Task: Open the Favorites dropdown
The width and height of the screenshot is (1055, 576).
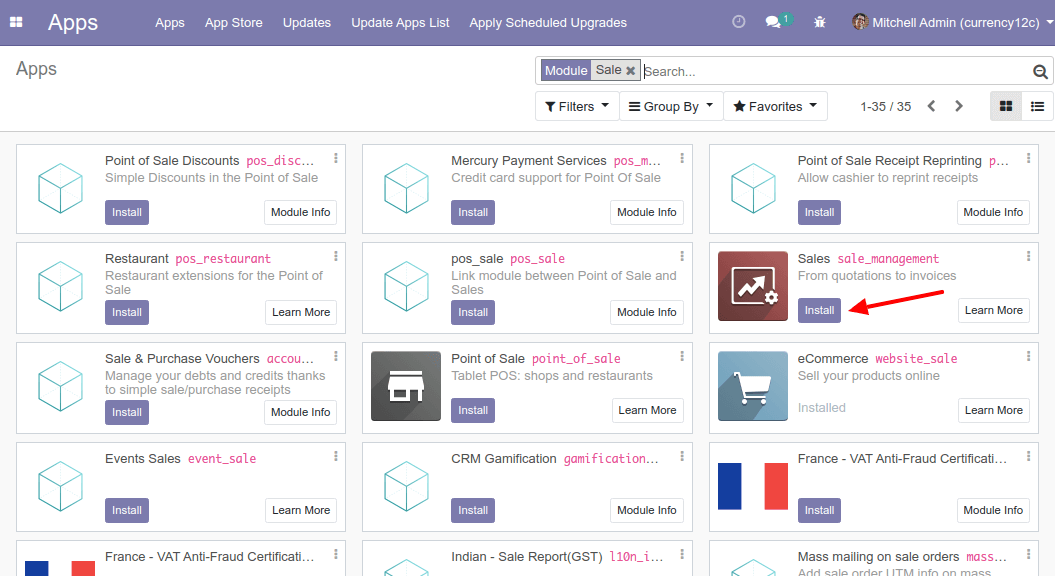Action: click(x=775, y=106)
